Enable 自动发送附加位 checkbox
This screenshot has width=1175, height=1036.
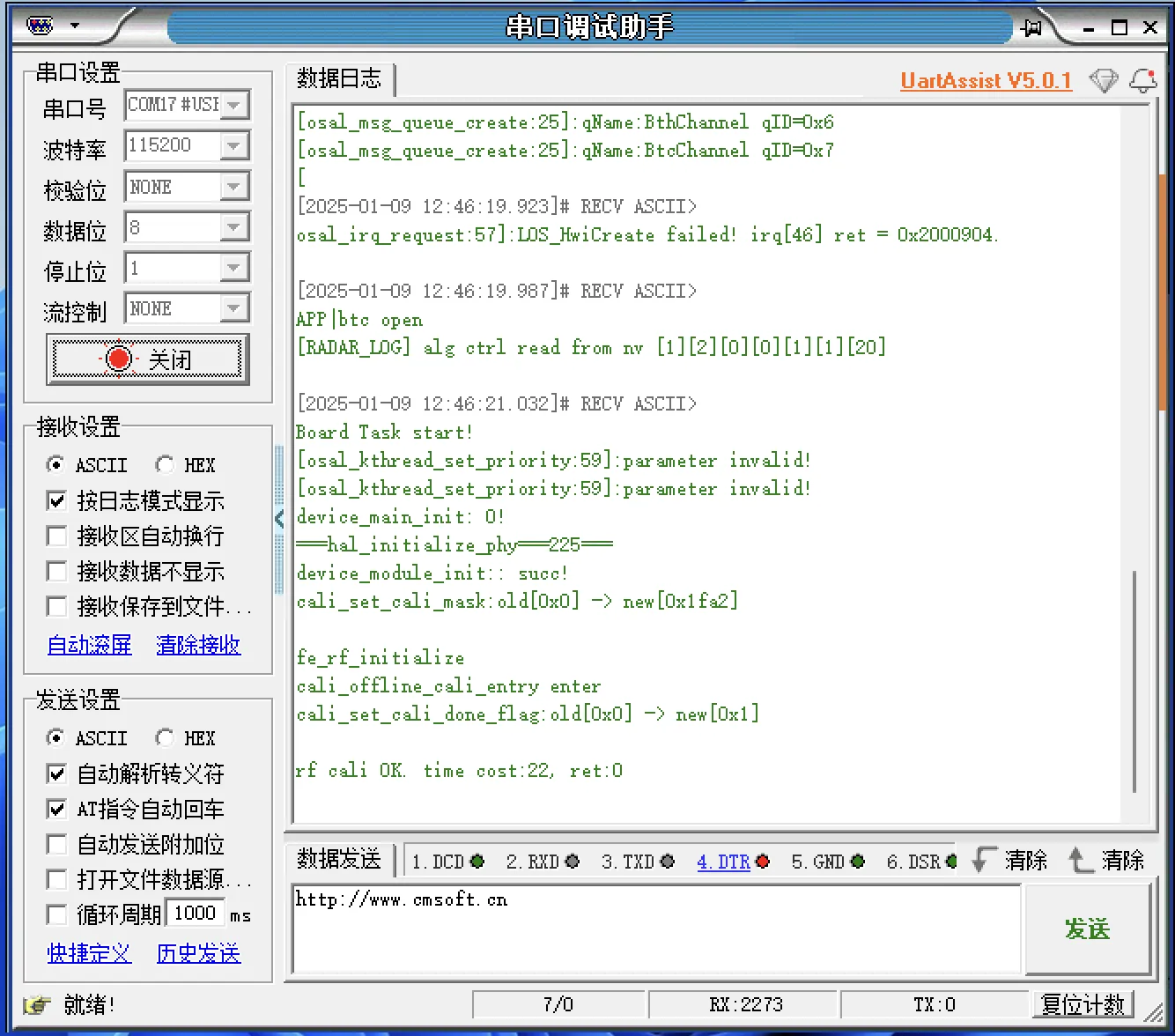pos(56,844)
